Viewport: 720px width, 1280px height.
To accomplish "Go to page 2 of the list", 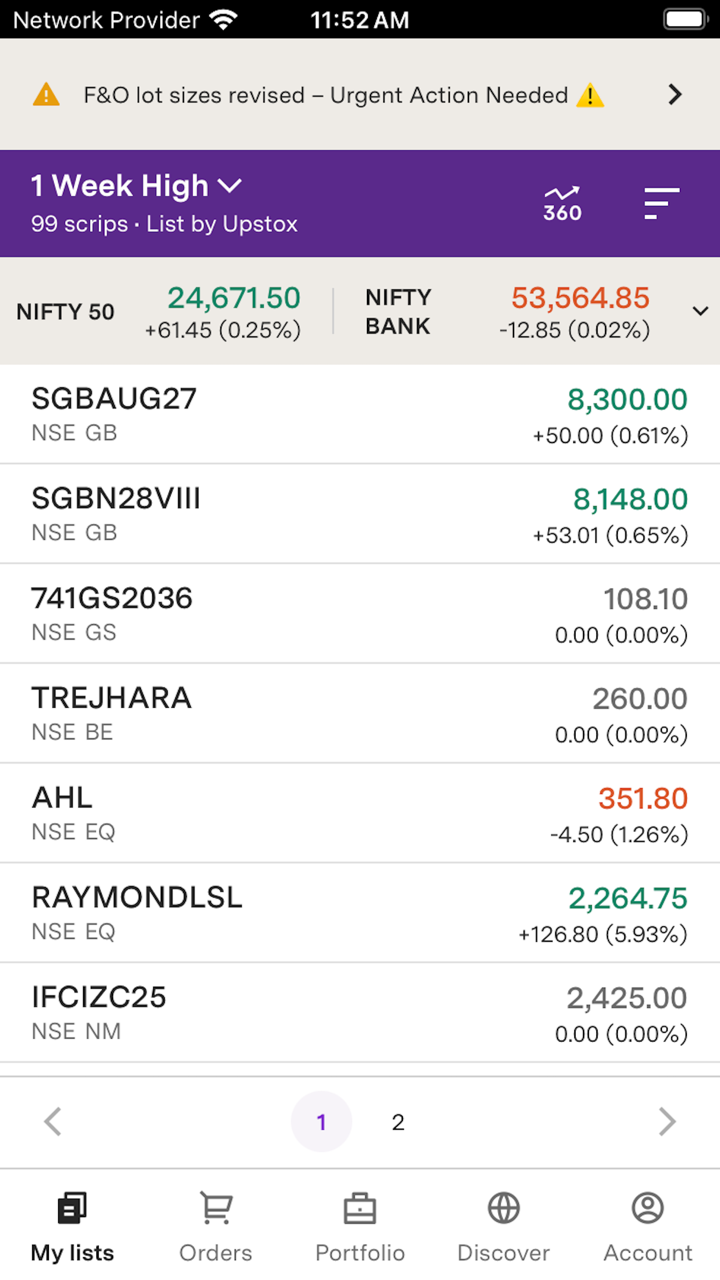I will coord(398,1122).
